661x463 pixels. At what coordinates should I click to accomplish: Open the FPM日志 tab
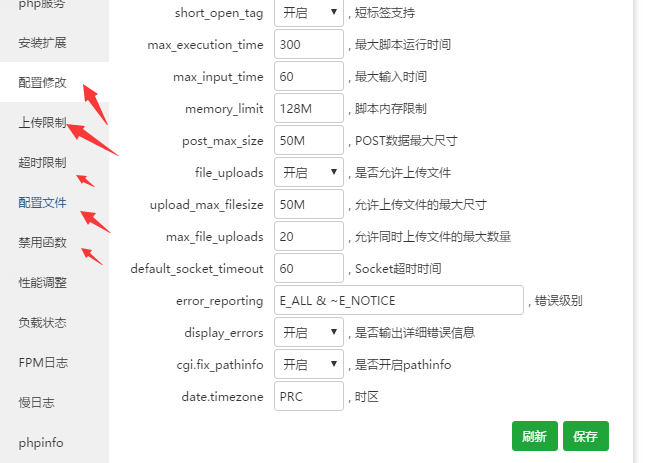click(42, 362)
